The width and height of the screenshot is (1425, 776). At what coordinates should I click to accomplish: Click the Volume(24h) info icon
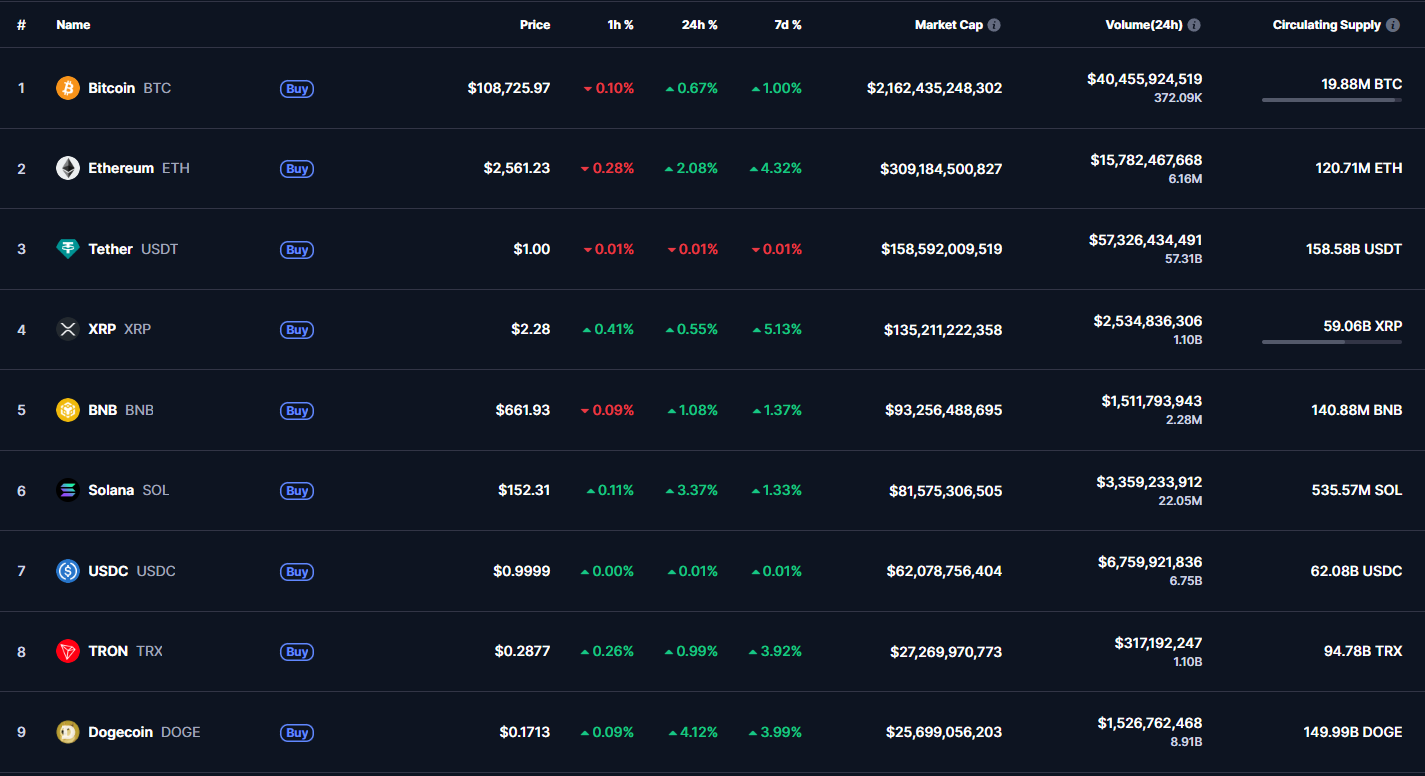point(1192,24)
